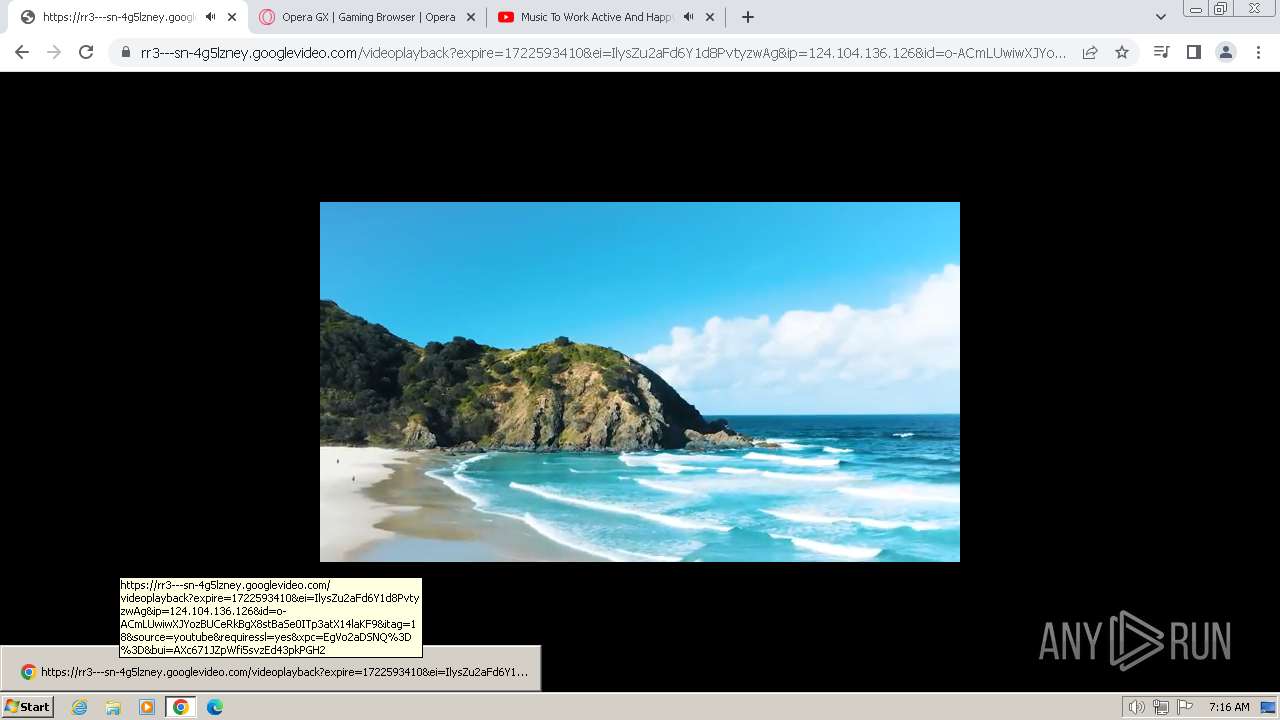Reload the current video page
1280x720 pixels.
pyautogui.click(x=86, y=52)
